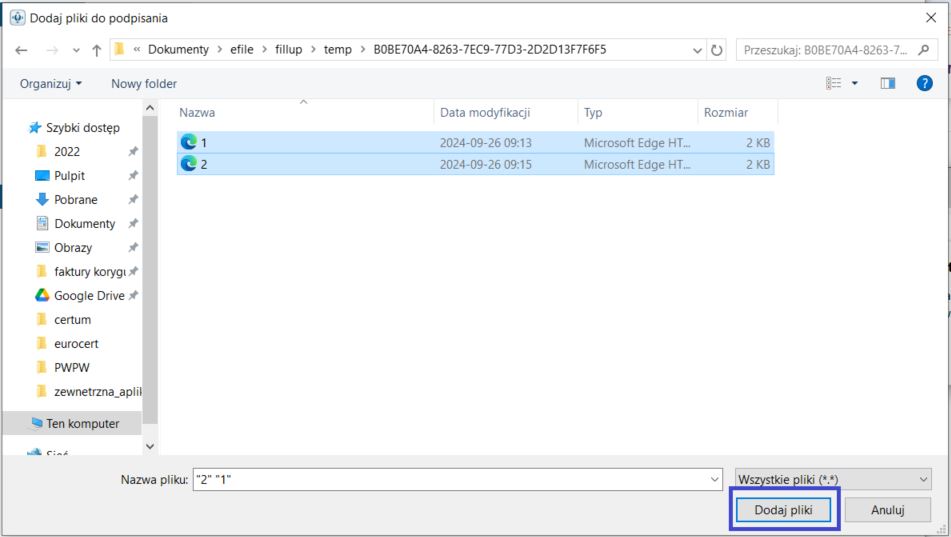Viewport: 951px width, 537px height.
Task: Expand the address bar history dropdown
Action: pyautogui.click(x=697, y=50)
